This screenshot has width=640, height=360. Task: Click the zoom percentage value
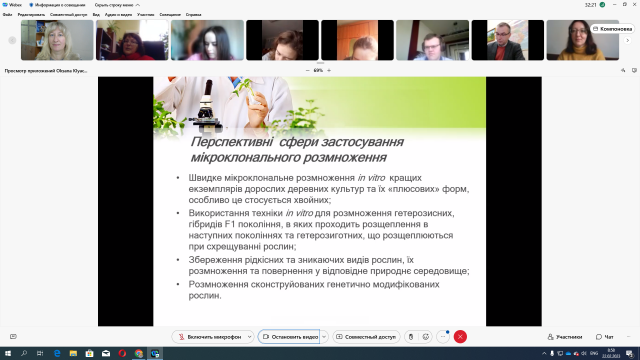pos(318,71)
